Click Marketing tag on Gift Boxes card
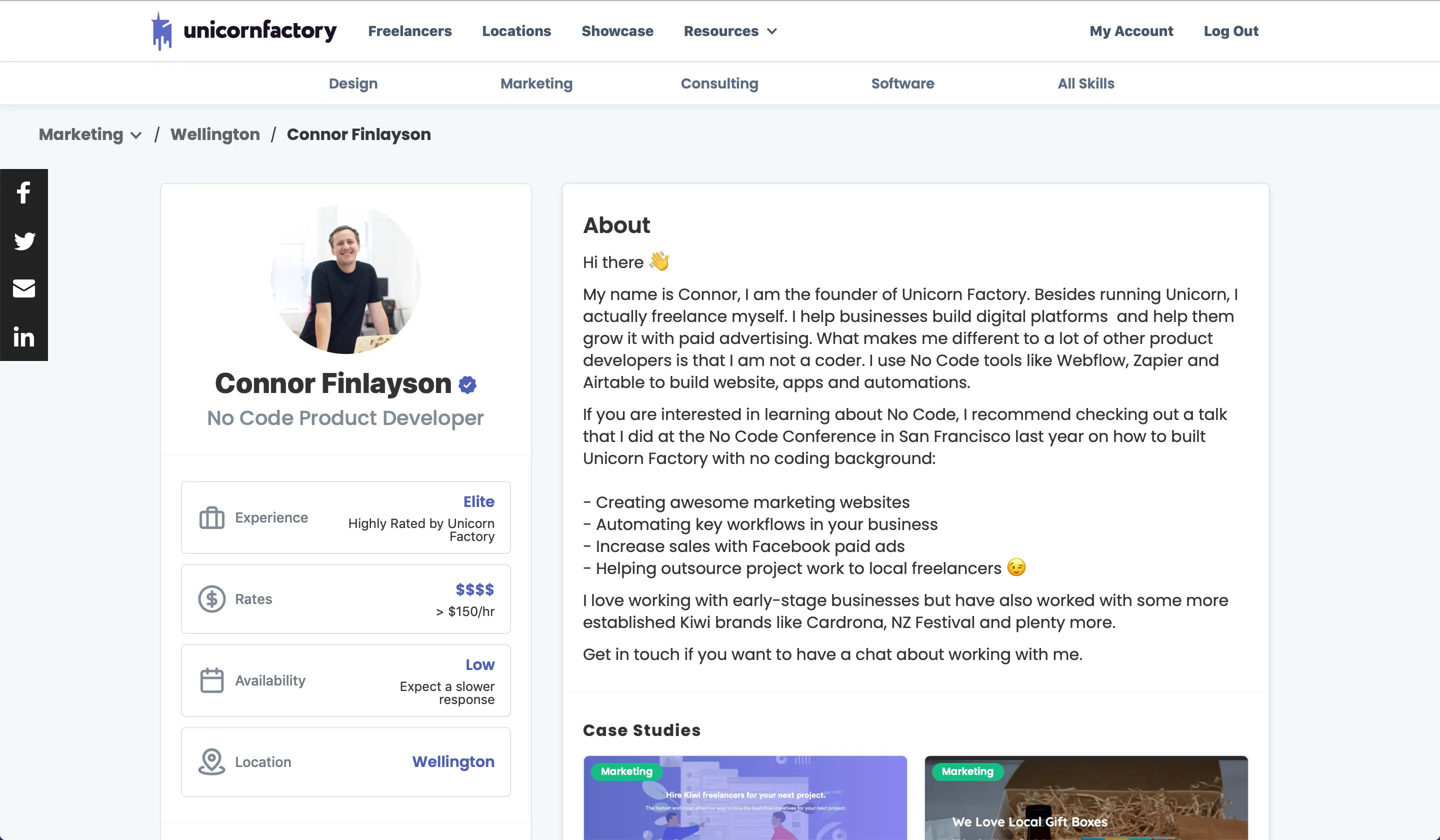Viewport: 1440px width, 840px height. click(967, 771)
